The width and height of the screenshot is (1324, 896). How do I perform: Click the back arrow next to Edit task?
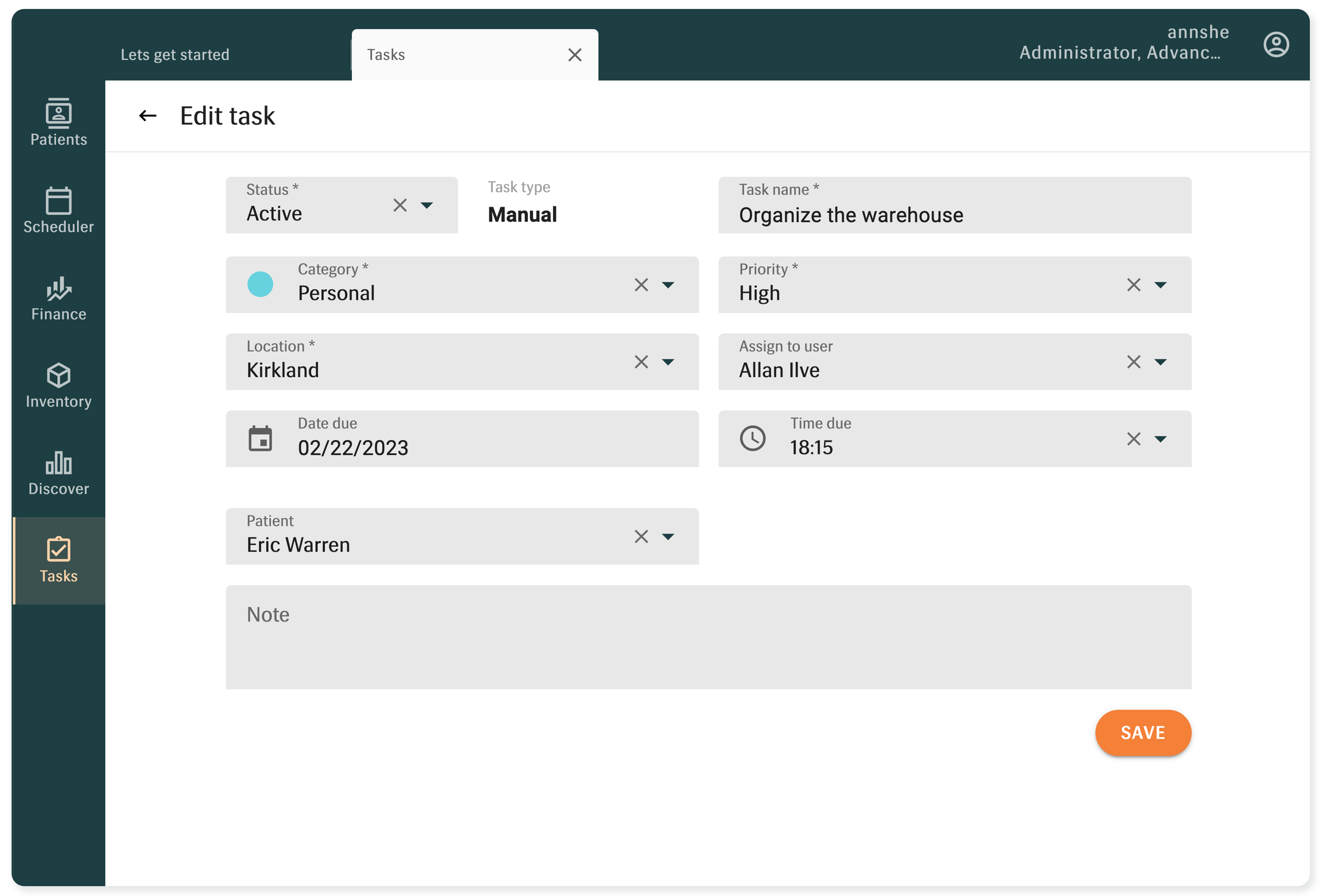tap(147, 116)
